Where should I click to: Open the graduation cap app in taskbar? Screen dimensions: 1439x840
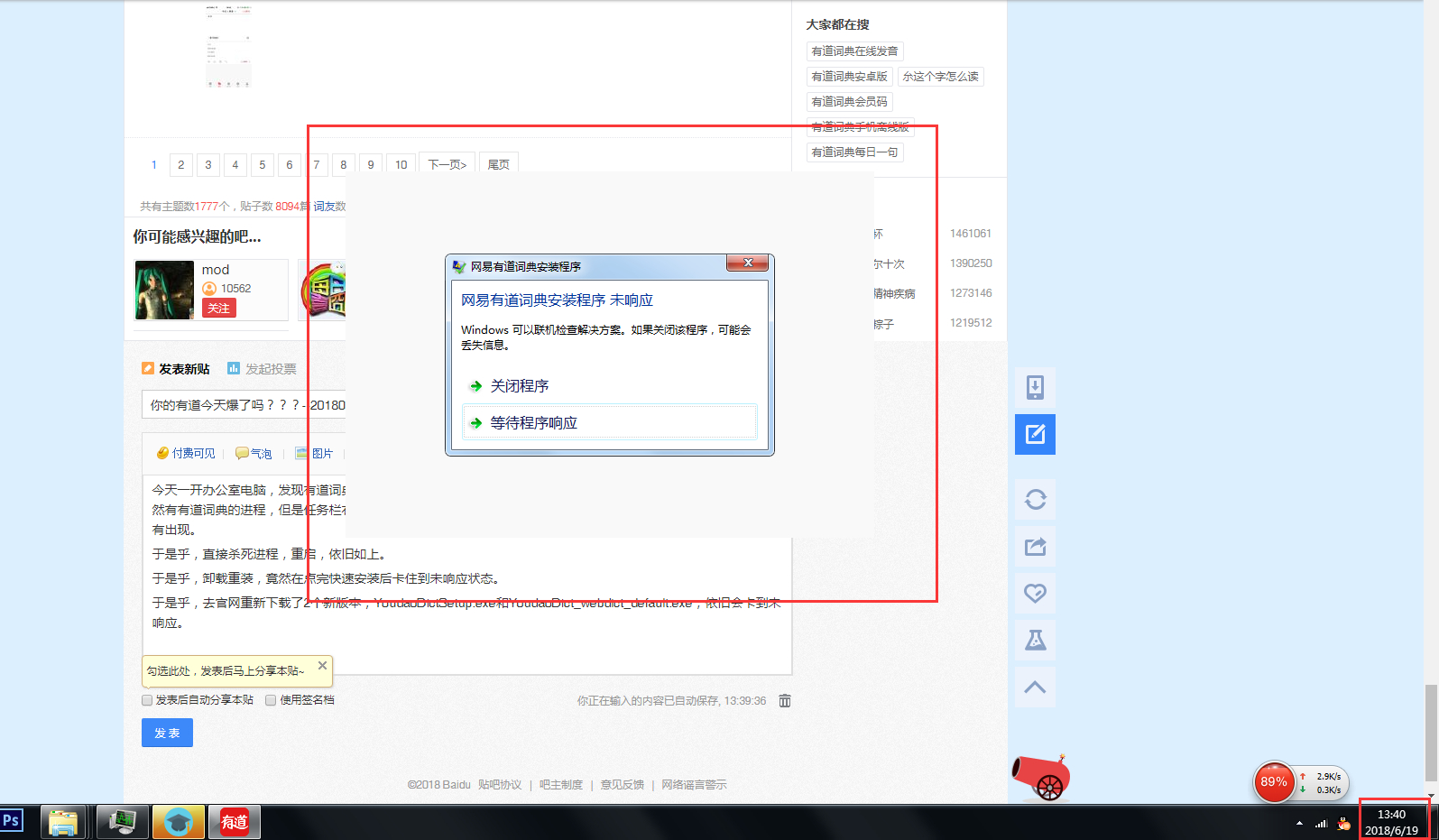178,822
